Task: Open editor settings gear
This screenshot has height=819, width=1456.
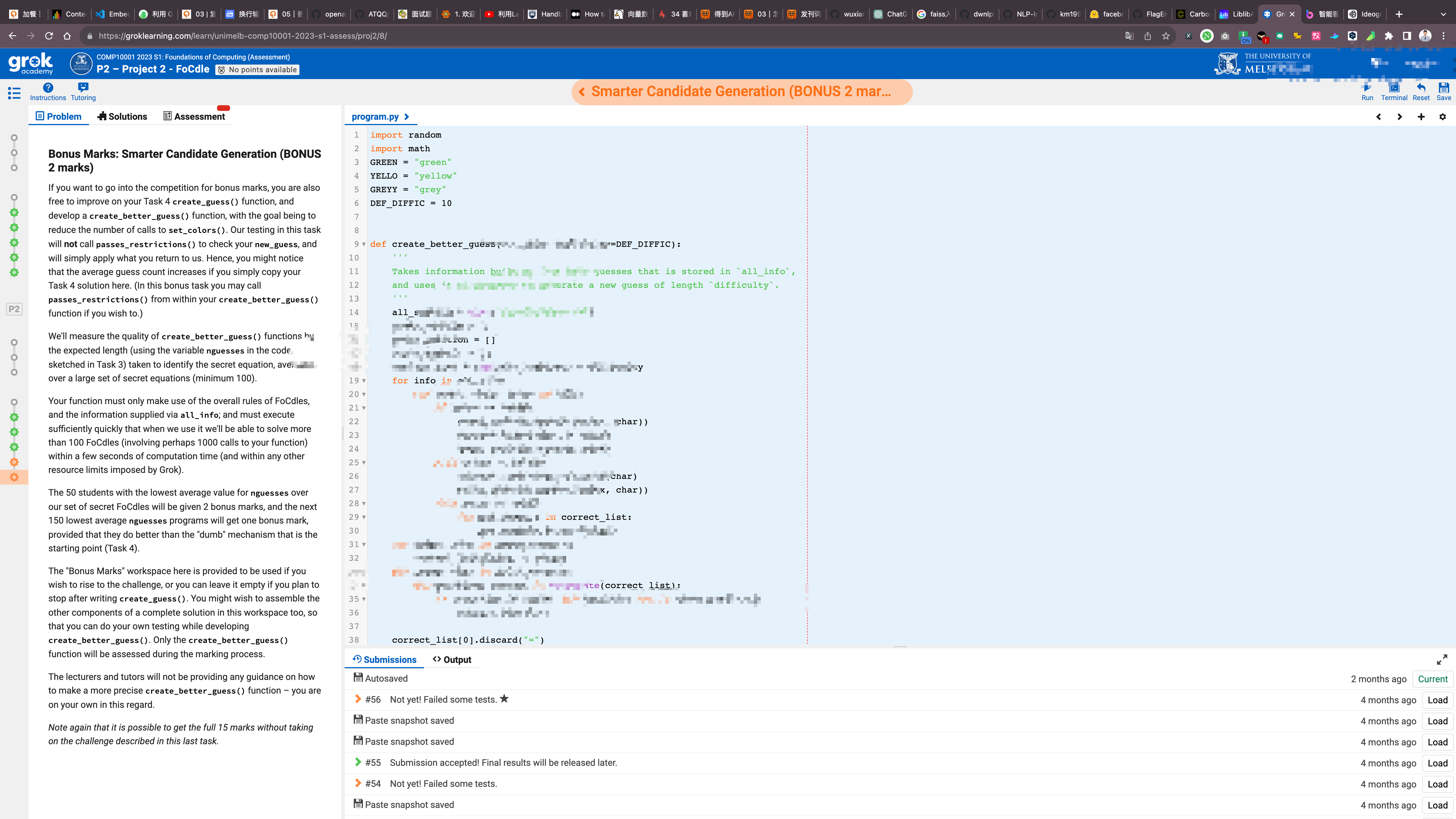Action: [1442, 116]
